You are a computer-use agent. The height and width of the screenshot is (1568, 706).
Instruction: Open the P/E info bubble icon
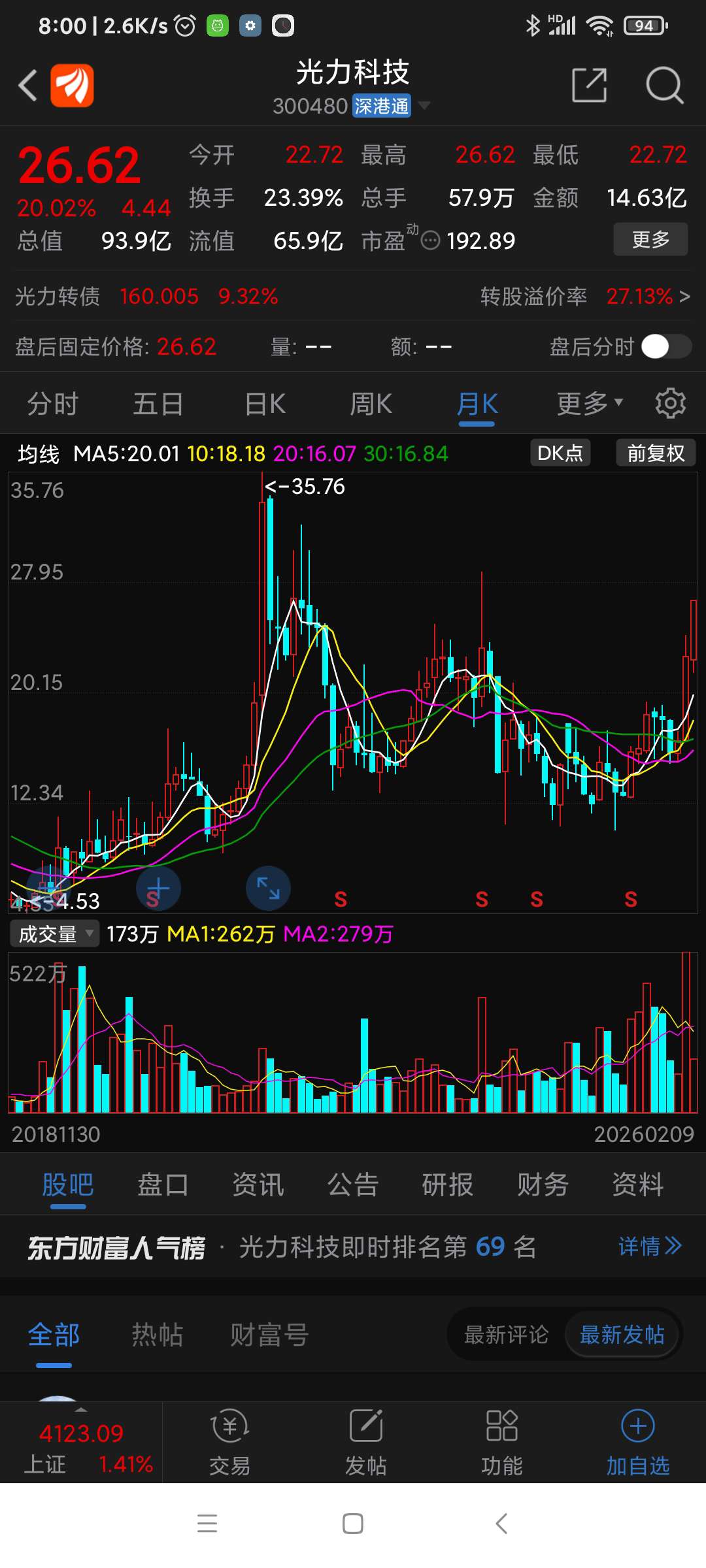click(x=430, y=240)
